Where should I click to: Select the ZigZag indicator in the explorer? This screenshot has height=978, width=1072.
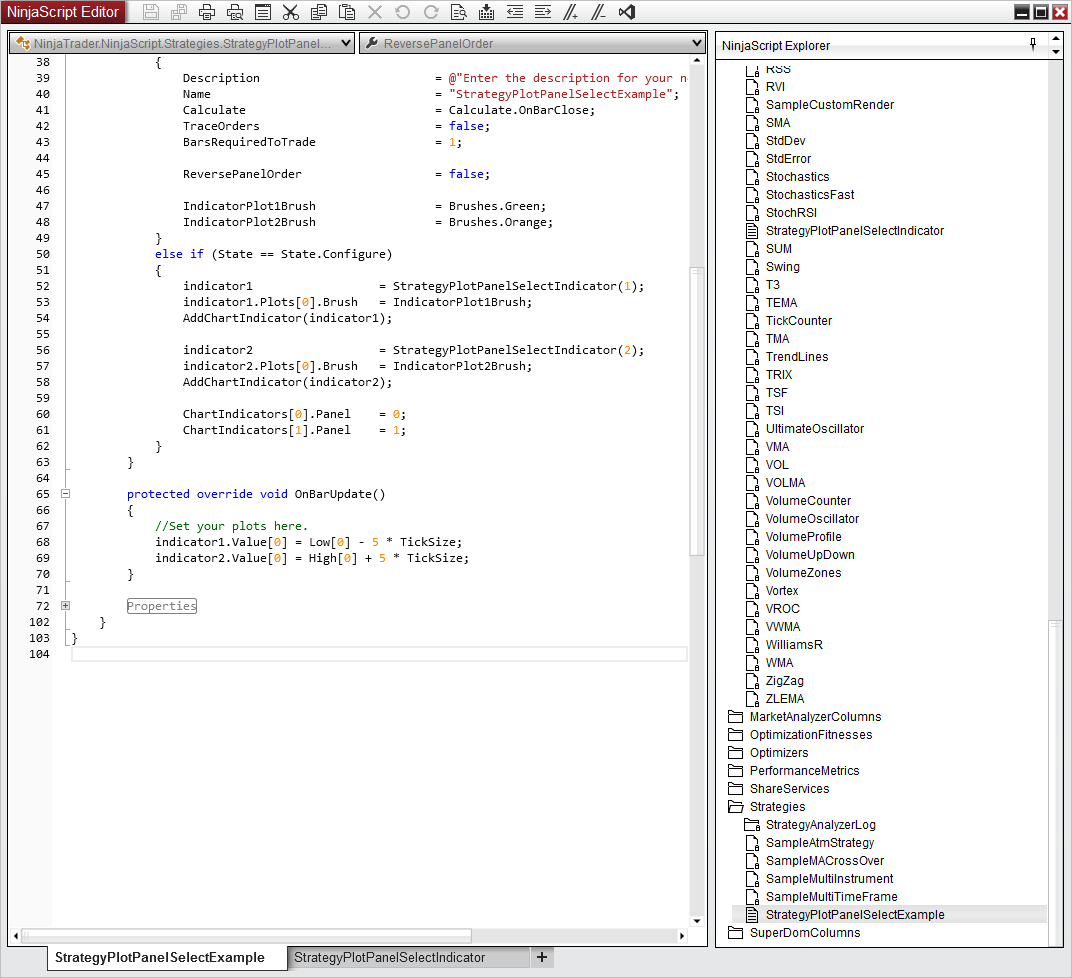coord(784,680)
